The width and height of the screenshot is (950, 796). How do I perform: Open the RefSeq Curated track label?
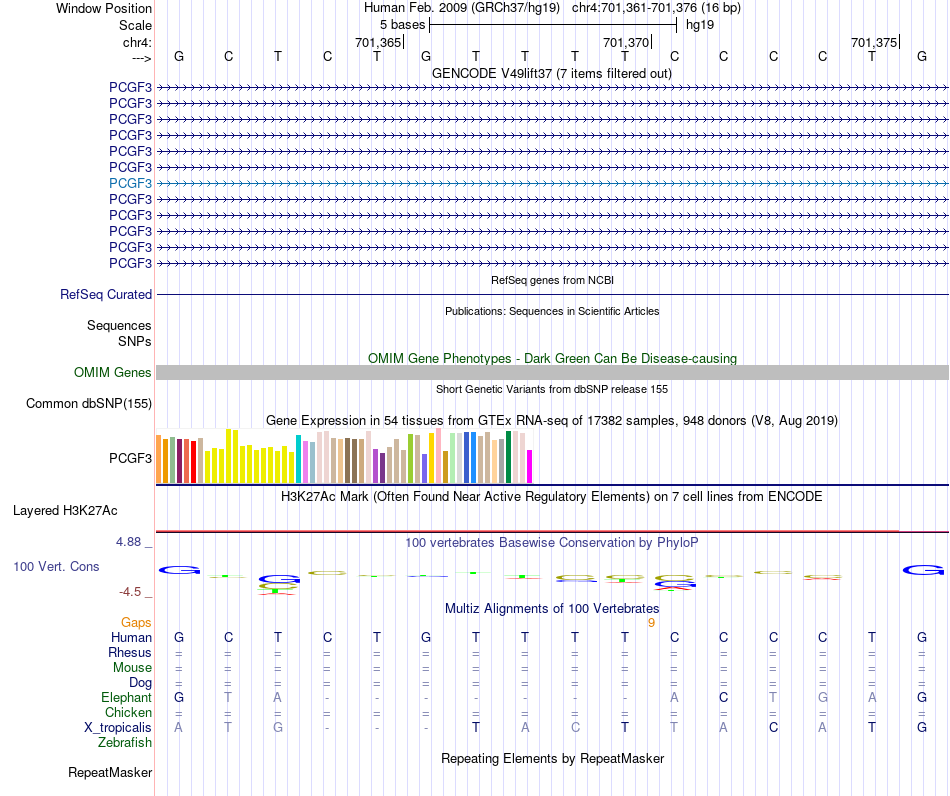[106, 294]
